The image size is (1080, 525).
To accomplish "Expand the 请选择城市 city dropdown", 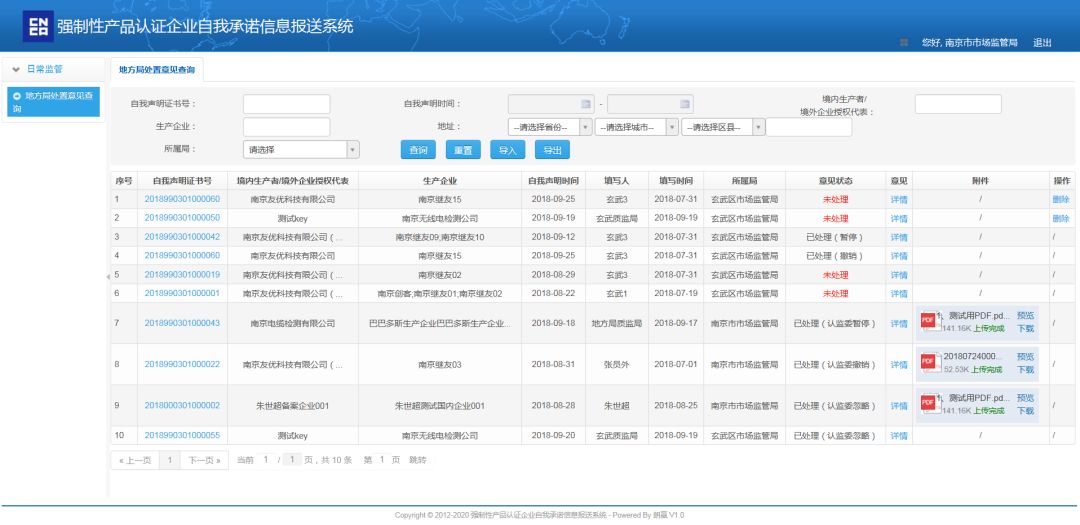I will pyautogui.click(x=671, y=127).
